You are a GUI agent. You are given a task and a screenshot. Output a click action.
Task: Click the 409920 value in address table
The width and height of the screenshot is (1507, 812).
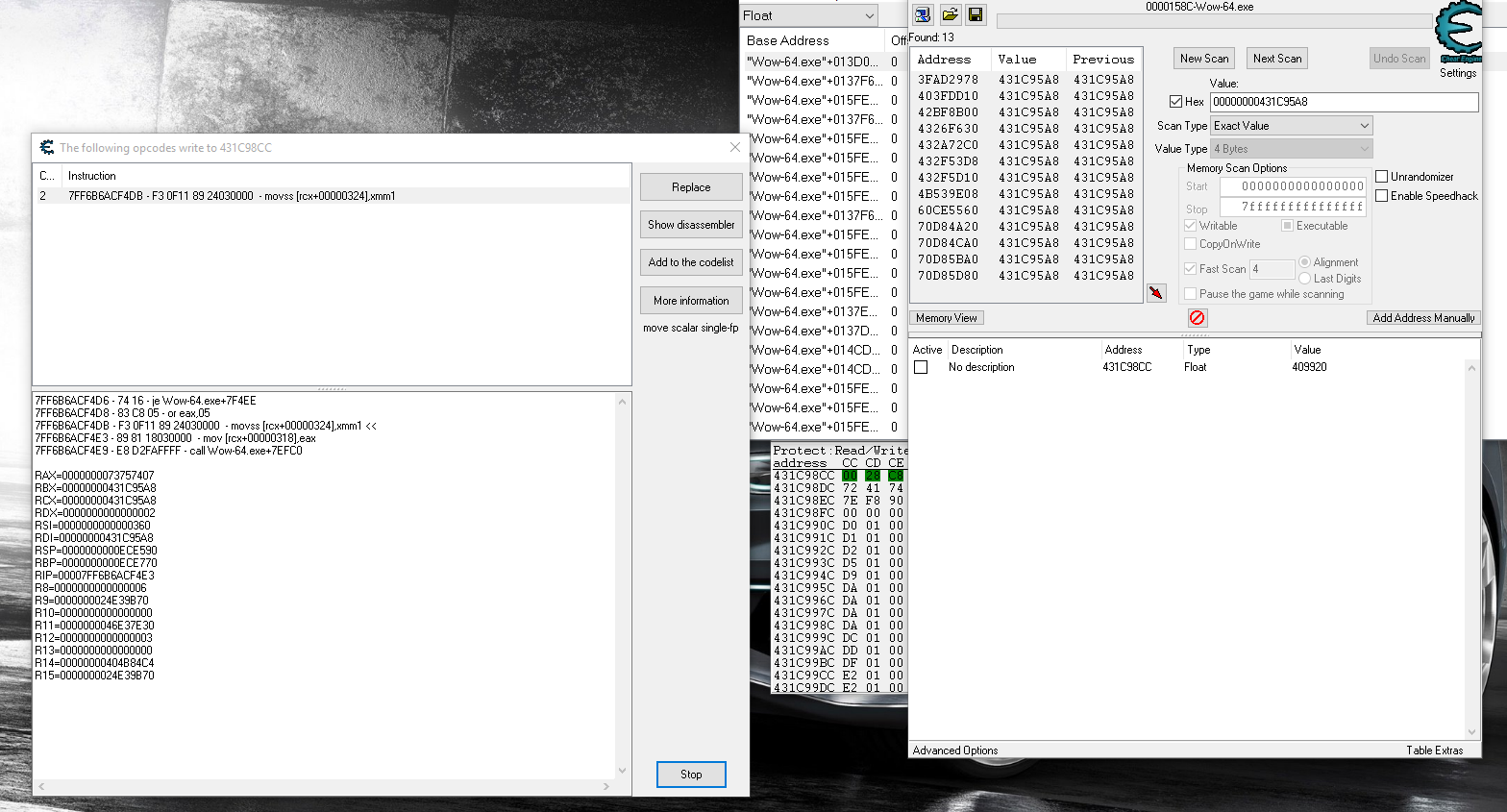[x=1309, y=367]
